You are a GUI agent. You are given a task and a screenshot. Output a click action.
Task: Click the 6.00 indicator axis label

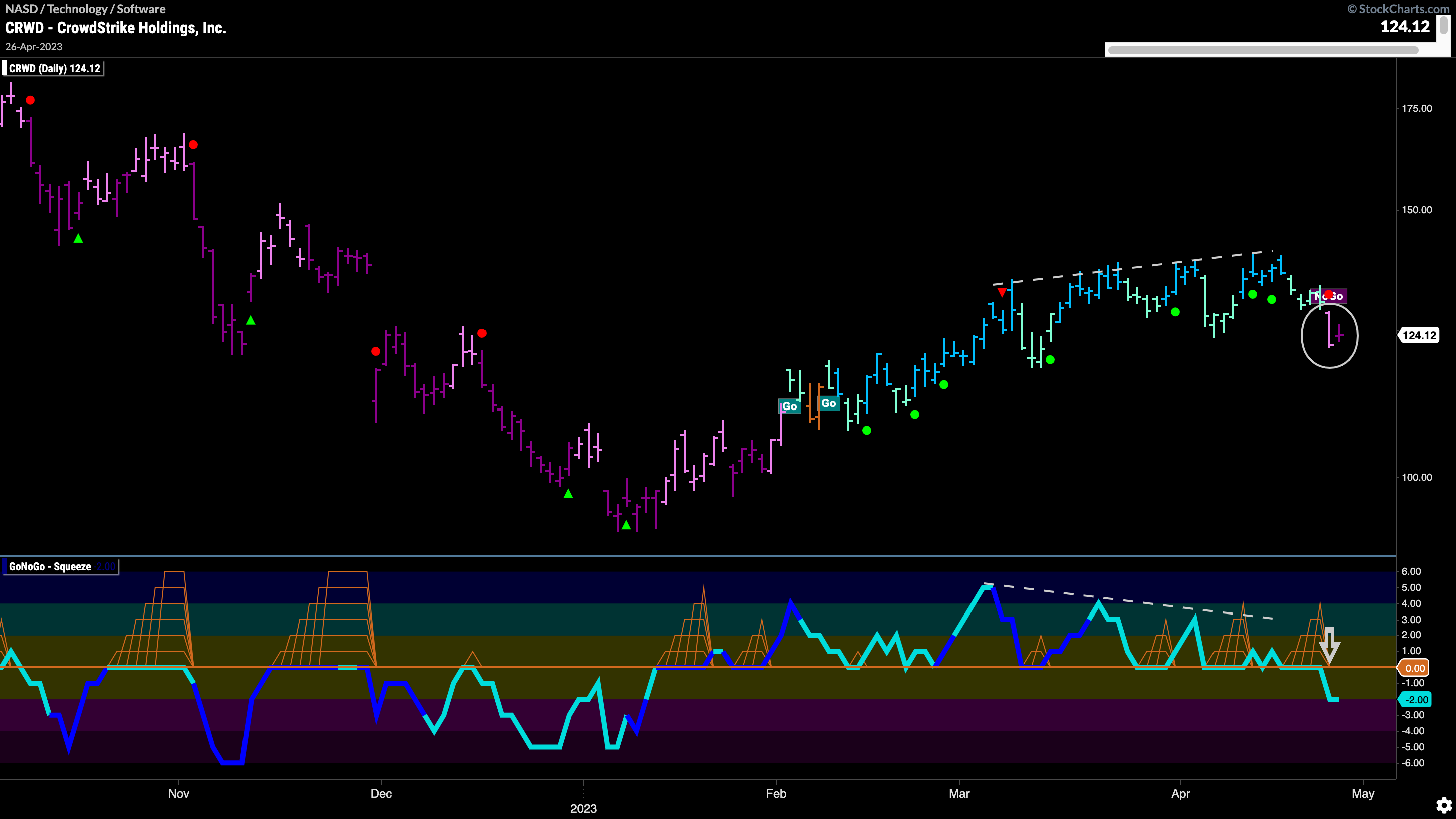tap(1411, 571)
